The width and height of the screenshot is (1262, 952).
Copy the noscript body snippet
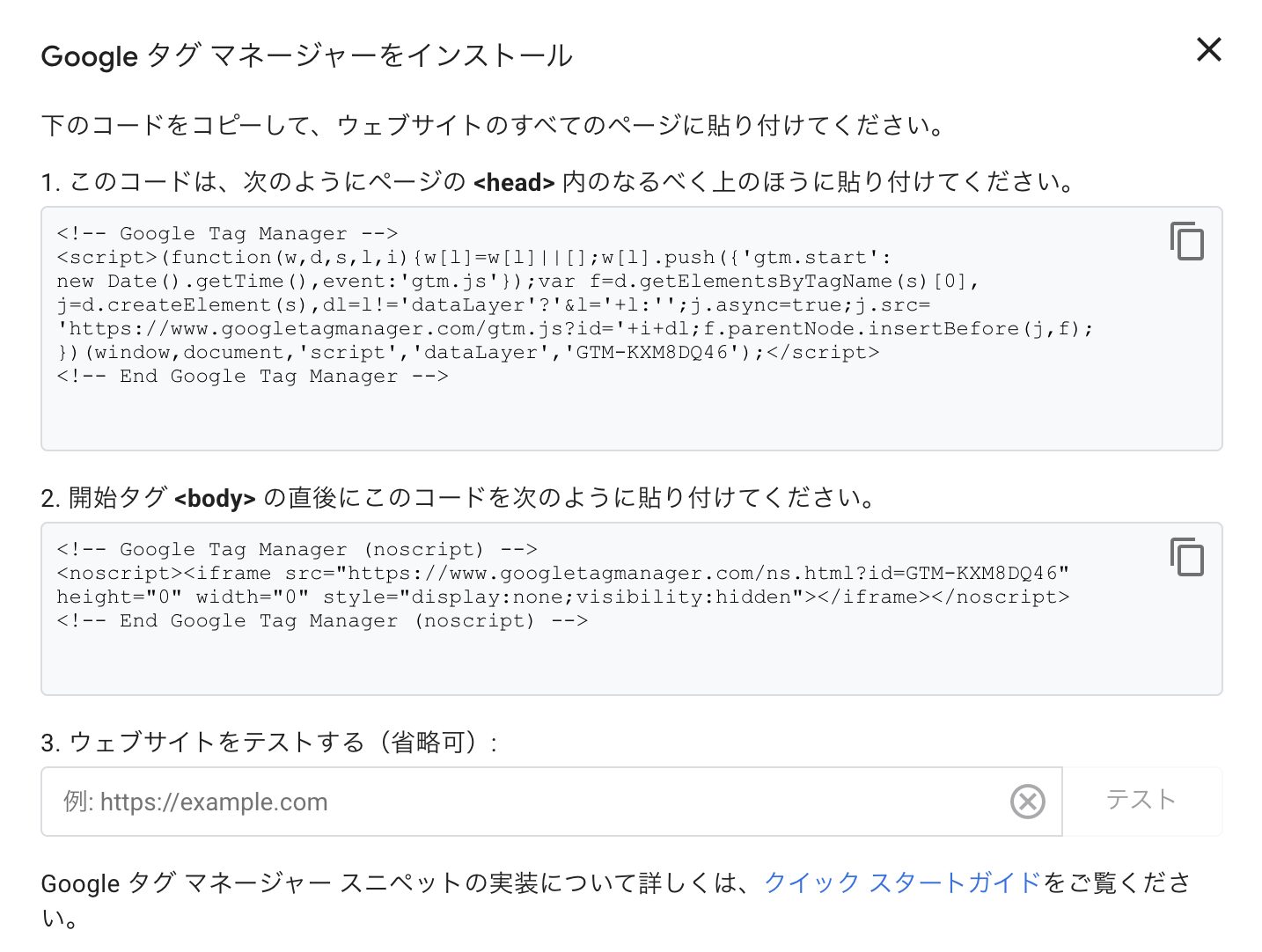tap(1186, 557)
